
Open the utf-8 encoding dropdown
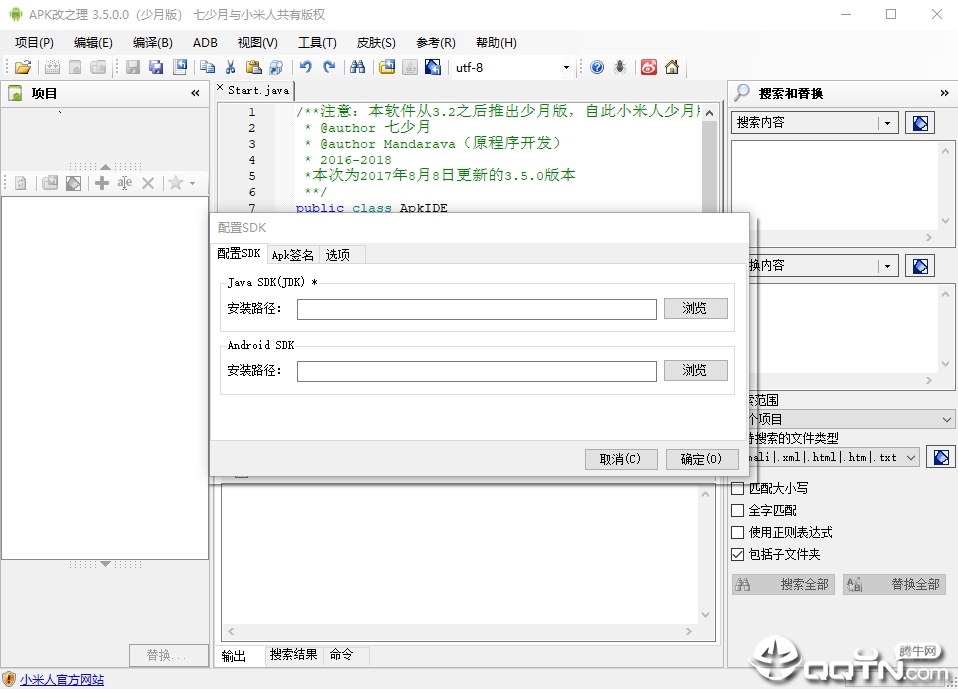tap(566, 67)
